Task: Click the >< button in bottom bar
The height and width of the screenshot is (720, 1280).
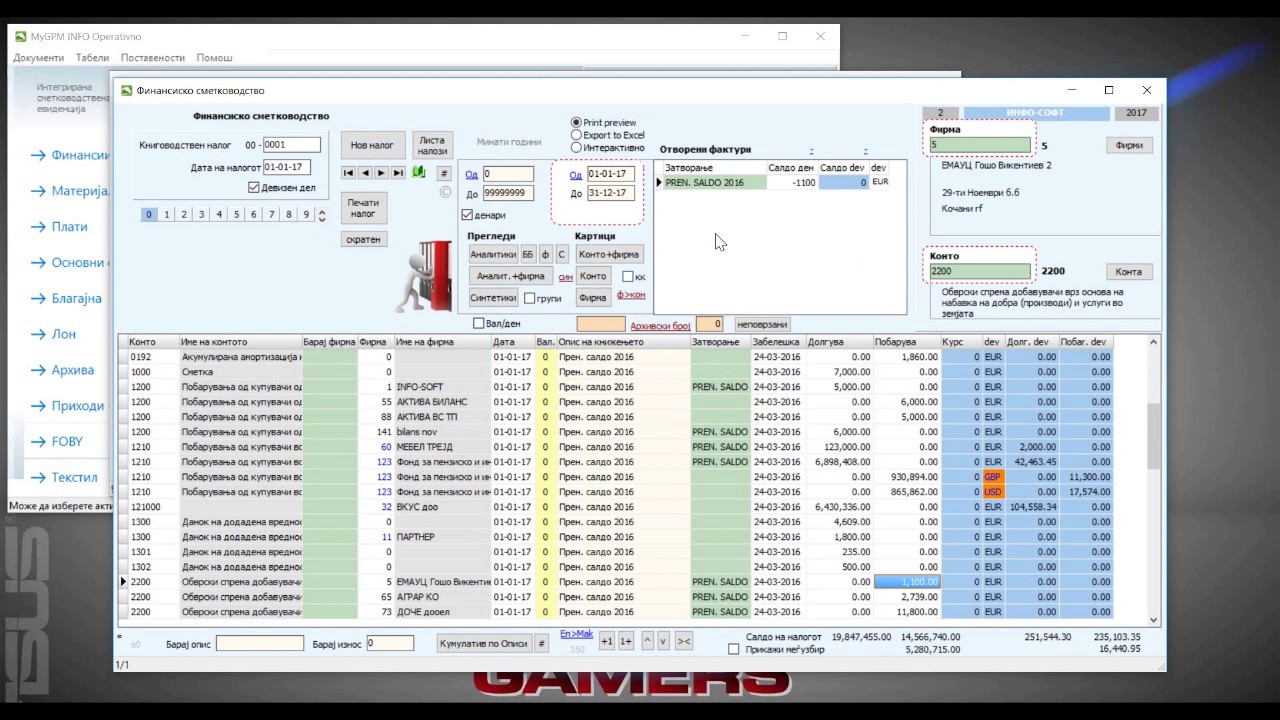Action: click(x=684, y=641)
